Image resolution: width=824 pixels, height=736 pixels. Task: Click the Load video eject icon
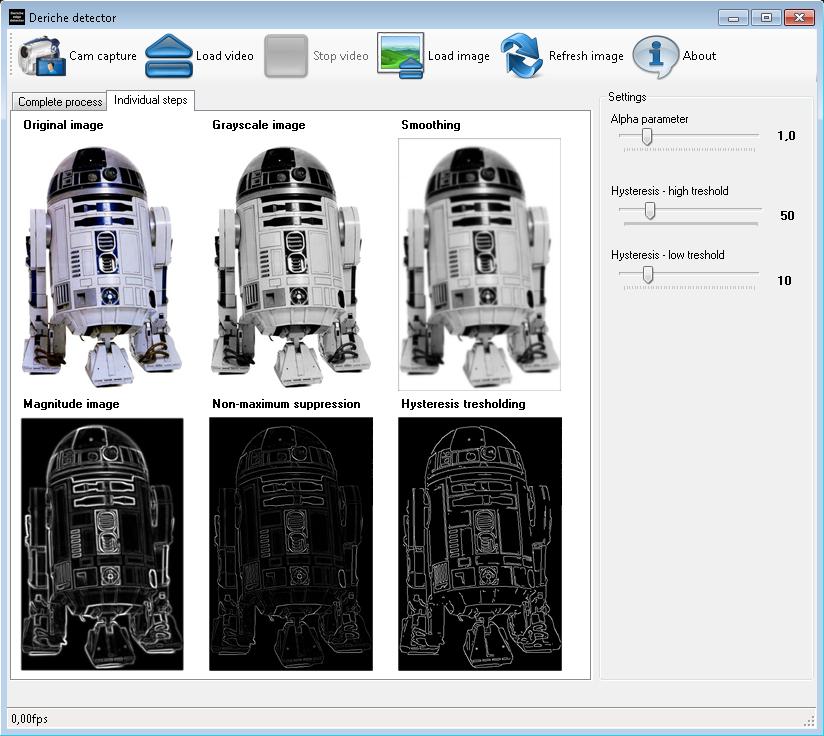pos(169,56)
